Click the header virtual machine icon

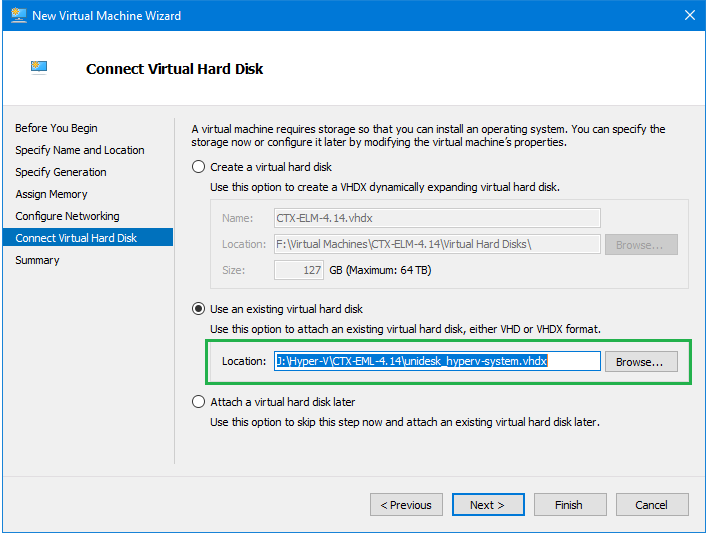click(x=40, y=68)
